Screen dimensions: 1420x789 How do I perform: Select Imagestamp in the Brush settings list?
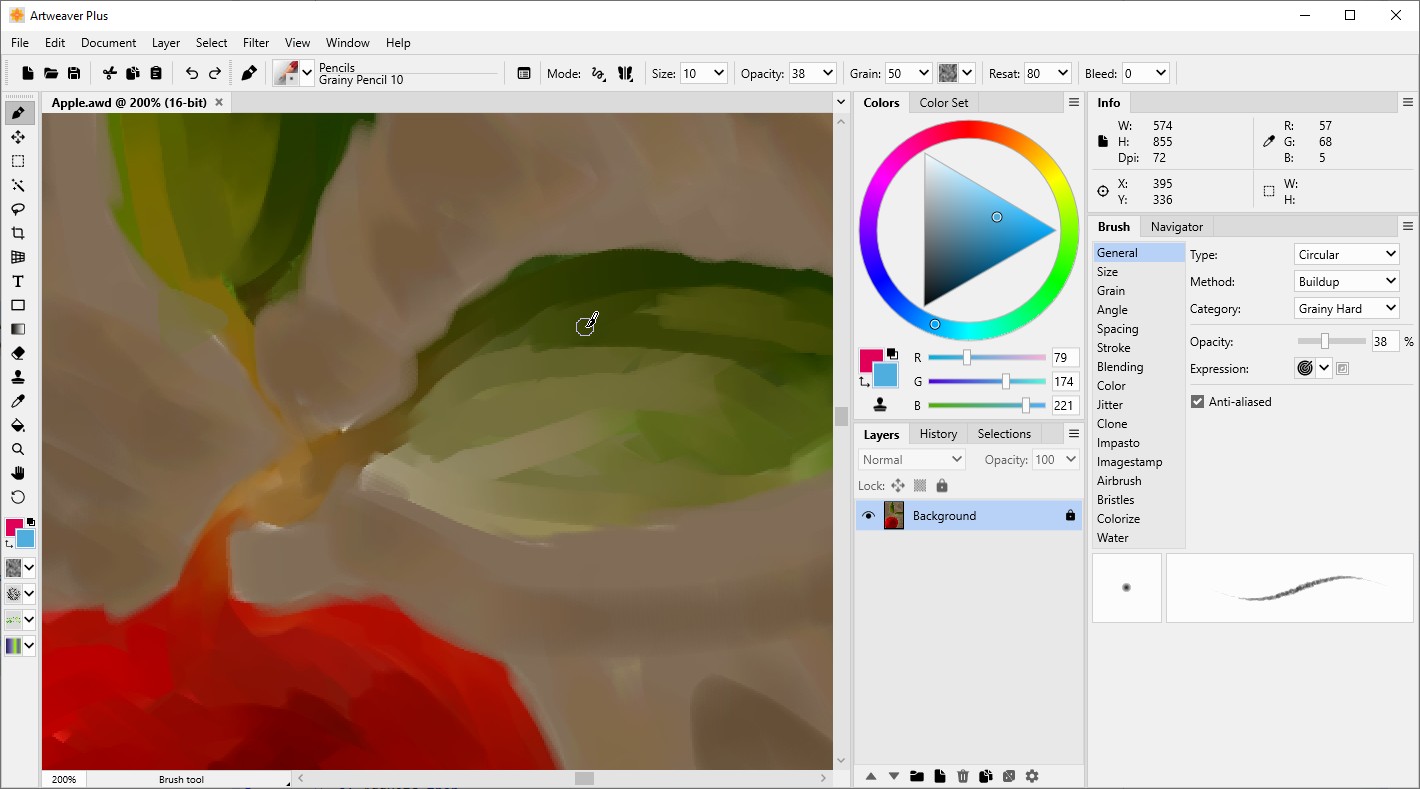click(x=1131, y=461)
